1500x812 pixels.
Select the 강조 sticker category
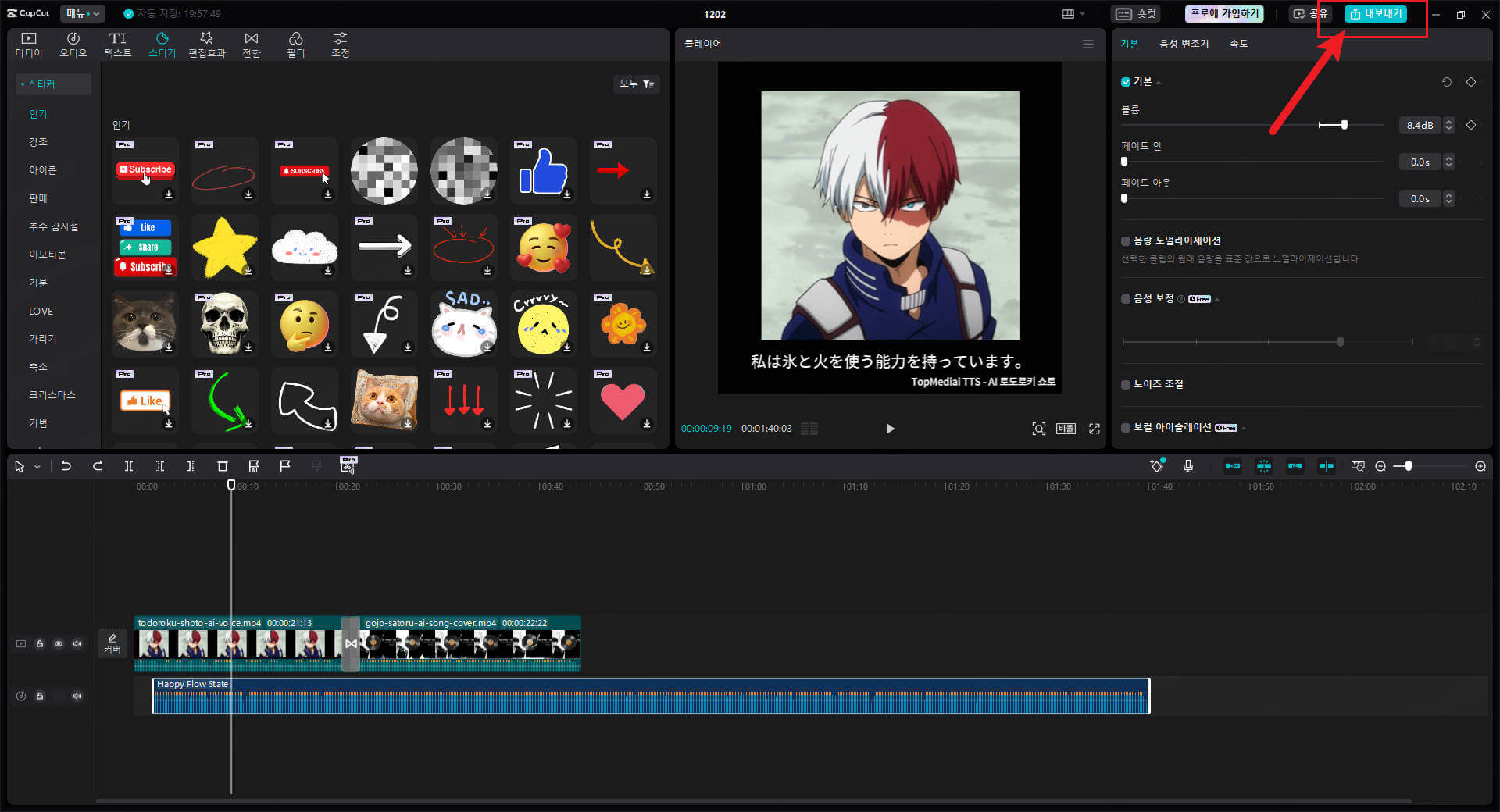[38, 142]
